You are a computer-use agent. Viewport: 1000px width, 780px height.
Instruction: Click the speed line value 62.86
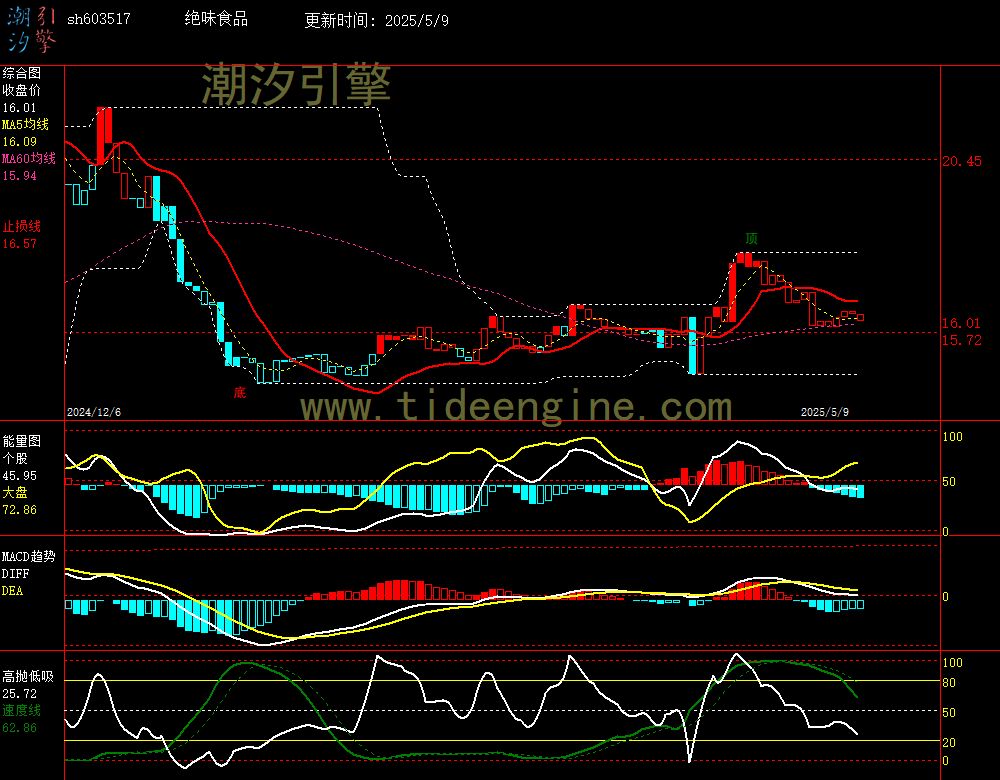[20, 728]
